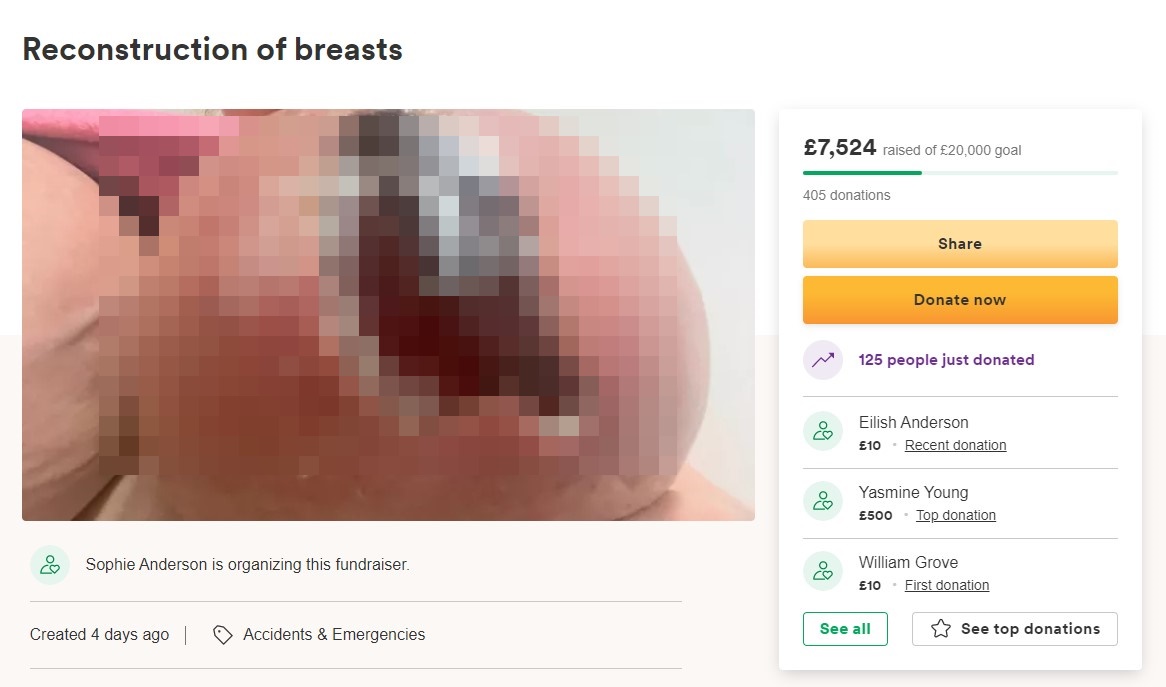The width and height of the screenshot is (1166, 687).
Task: Open the See all donations list
Action: pyautogui.click(x=845, y=629)
